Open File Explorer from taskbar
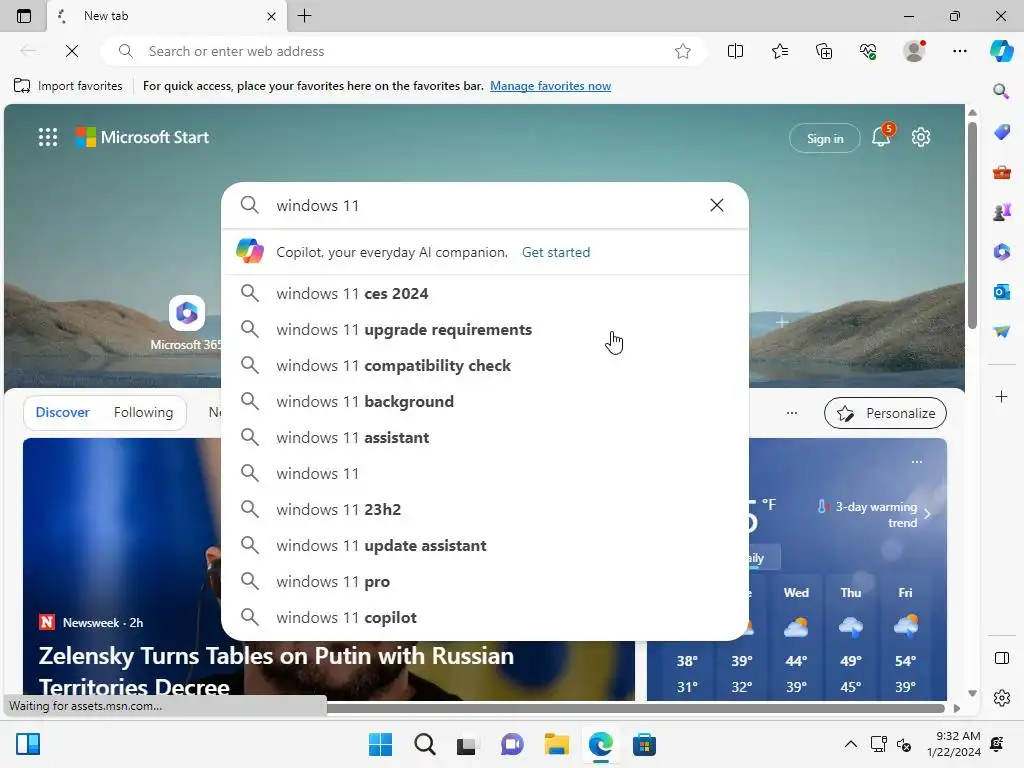This screenshot has width=1024, height=768. (x=556, y=744)
